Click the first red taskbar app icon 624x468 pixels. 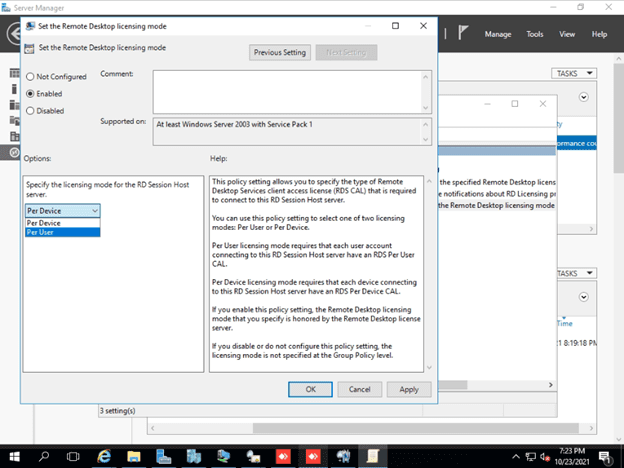click(x=283, y=456)
